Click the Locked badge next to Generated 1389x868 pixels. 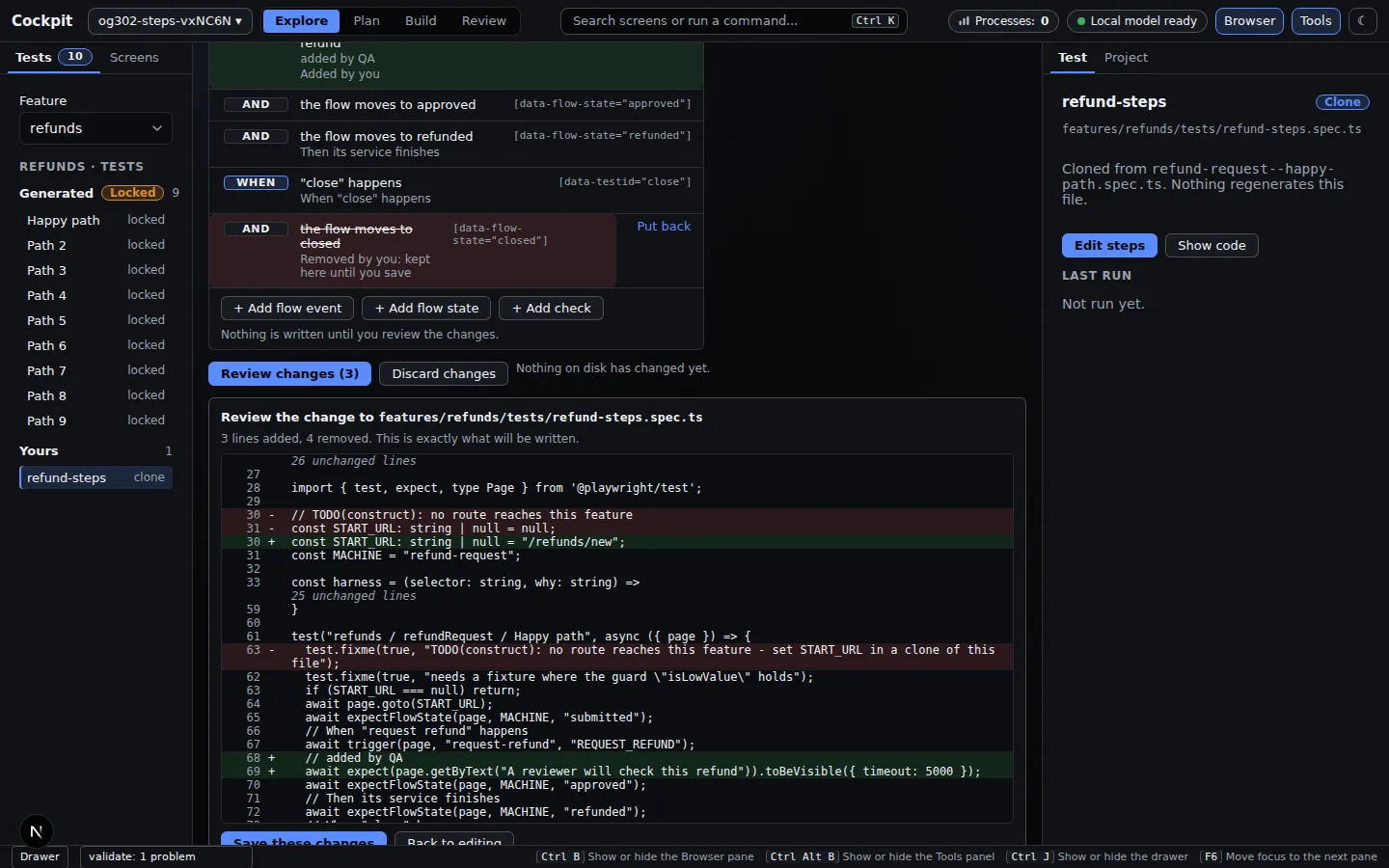tap(132, 193)
